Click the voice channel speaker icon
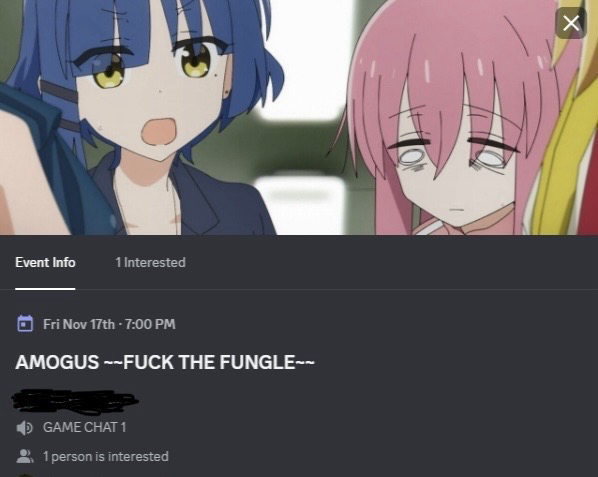Viewport: 598px width, 477px height. click(25, 428)
